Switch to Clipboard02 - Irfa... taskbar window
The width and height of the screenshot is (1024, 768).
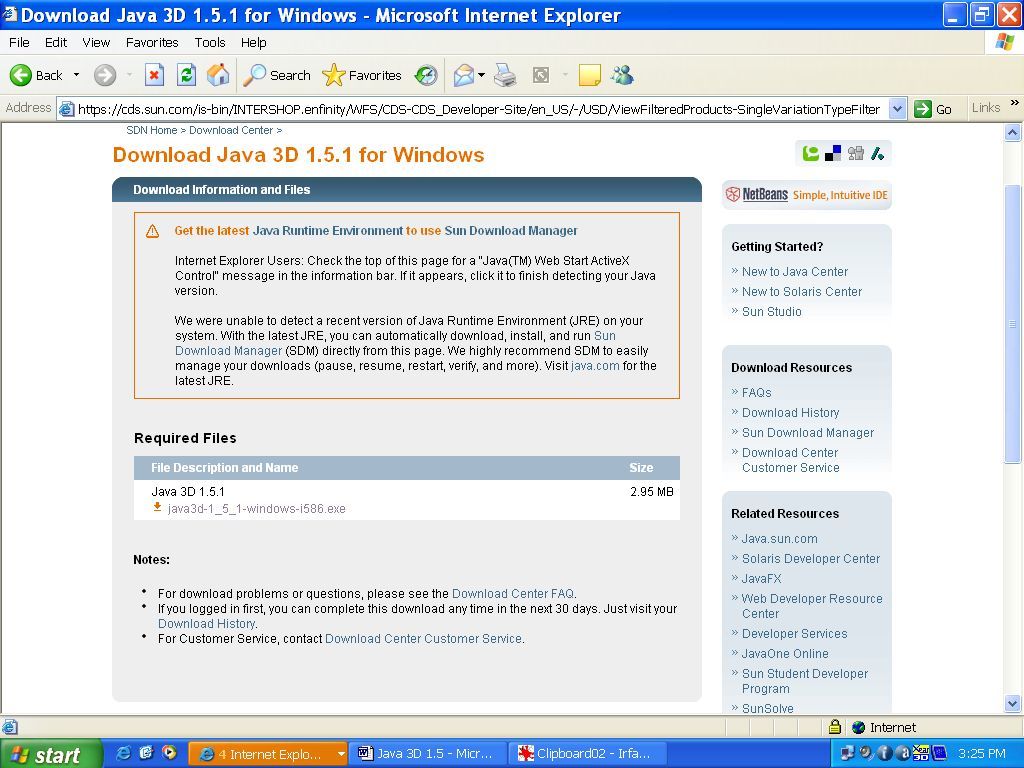pos(586,754)
